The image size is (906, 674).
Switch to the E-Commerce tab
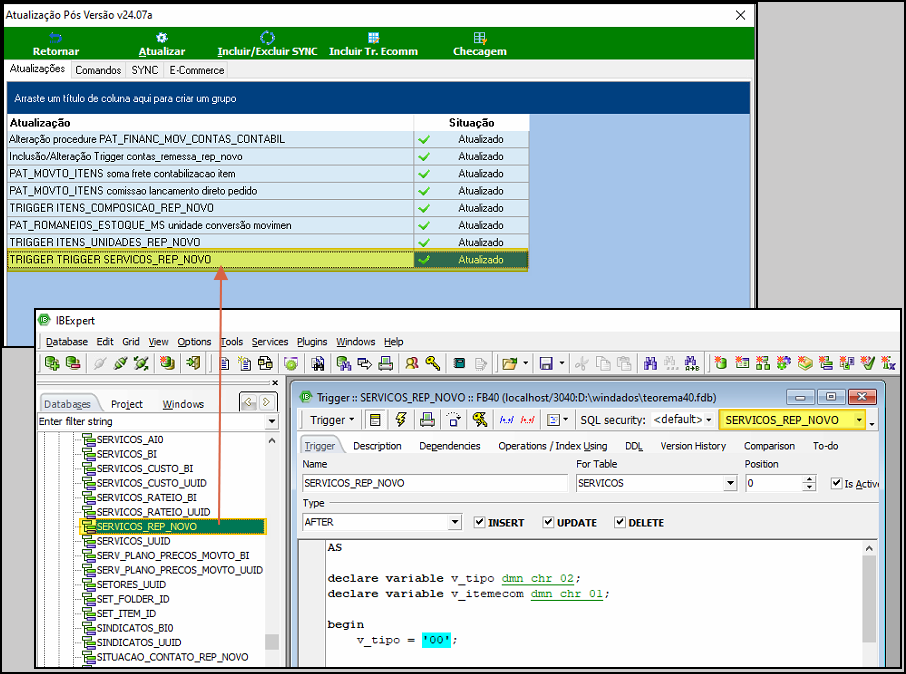[x=196, y=70]
